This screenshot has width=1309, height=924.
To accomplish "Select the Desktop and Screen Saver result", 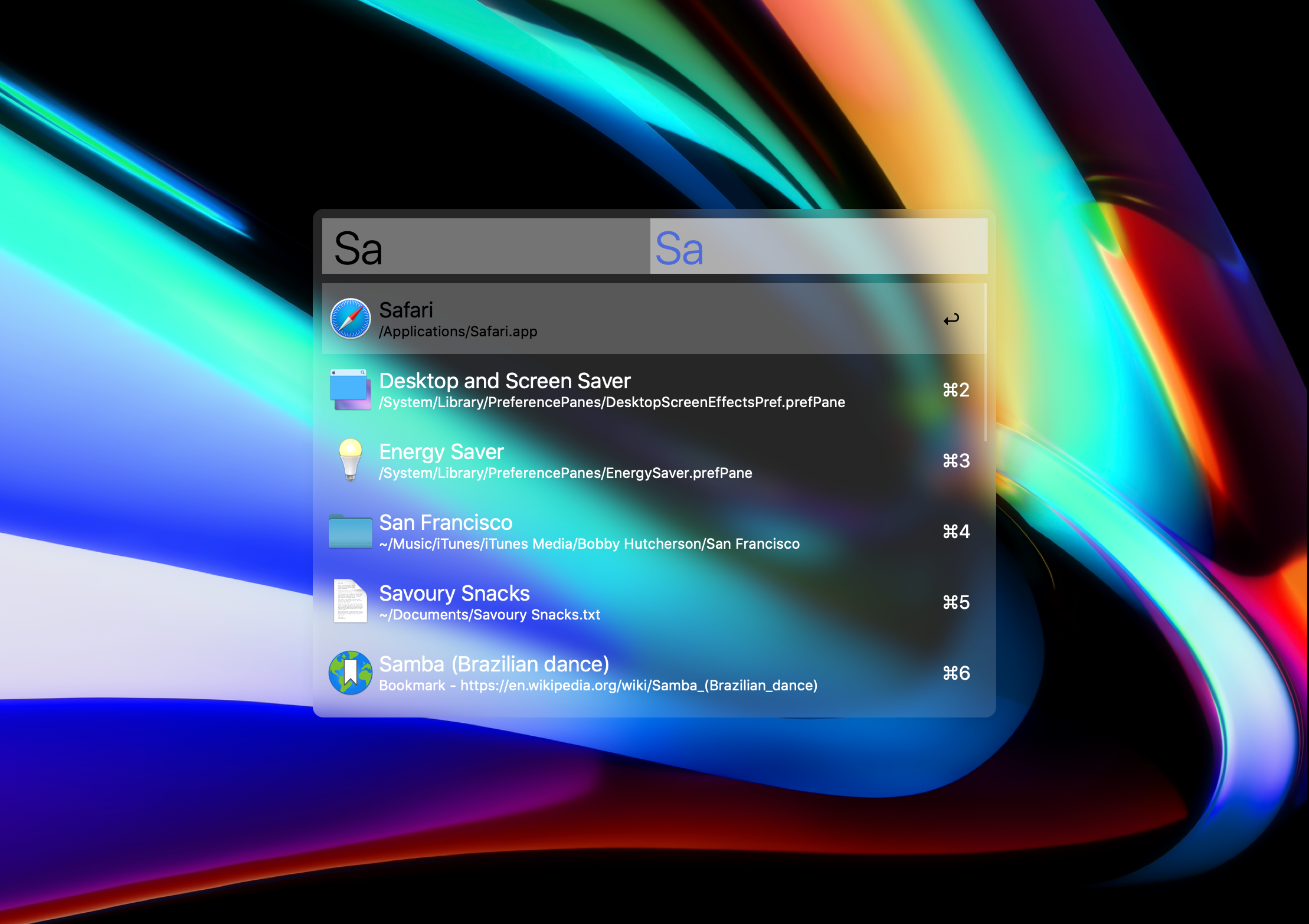I will pos(505,381).
